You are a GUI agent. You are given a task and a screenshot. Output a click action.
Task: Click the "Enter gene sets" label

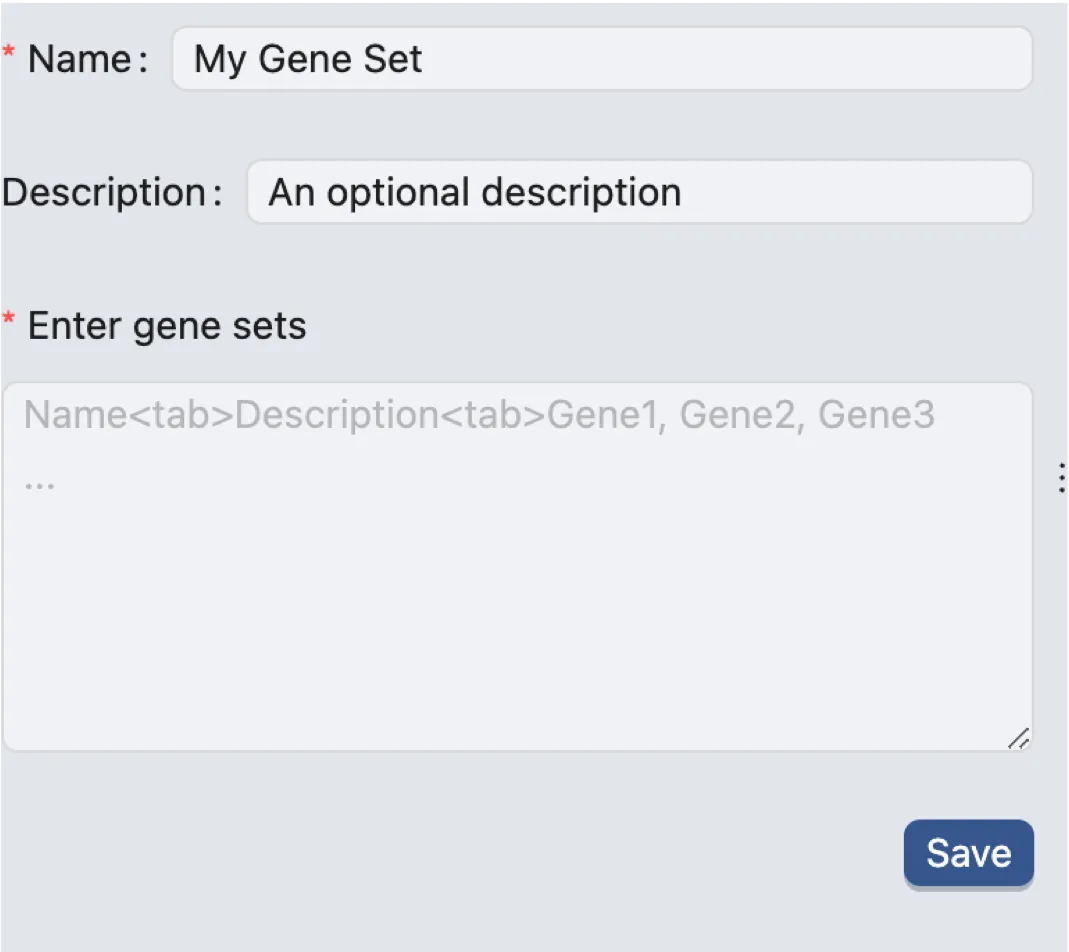167,326
